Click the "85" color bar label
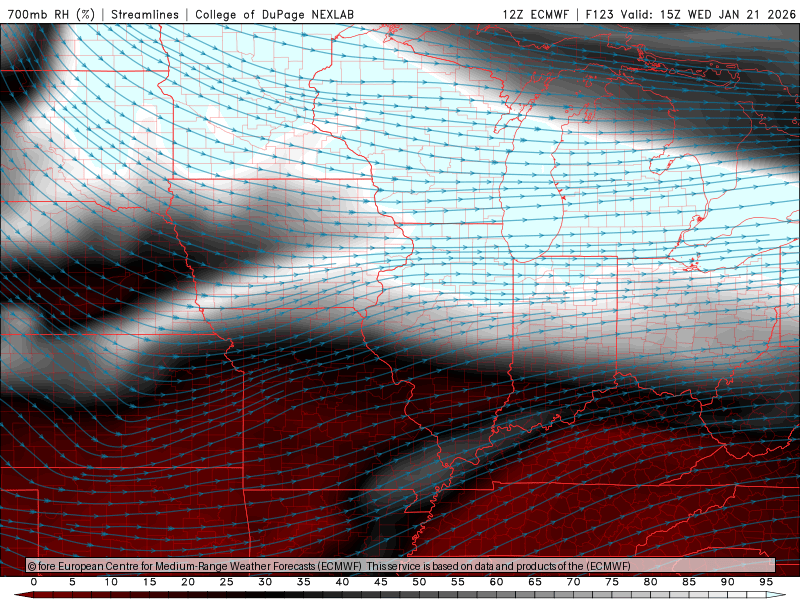The image size is (800, 600). click(689, 582)
